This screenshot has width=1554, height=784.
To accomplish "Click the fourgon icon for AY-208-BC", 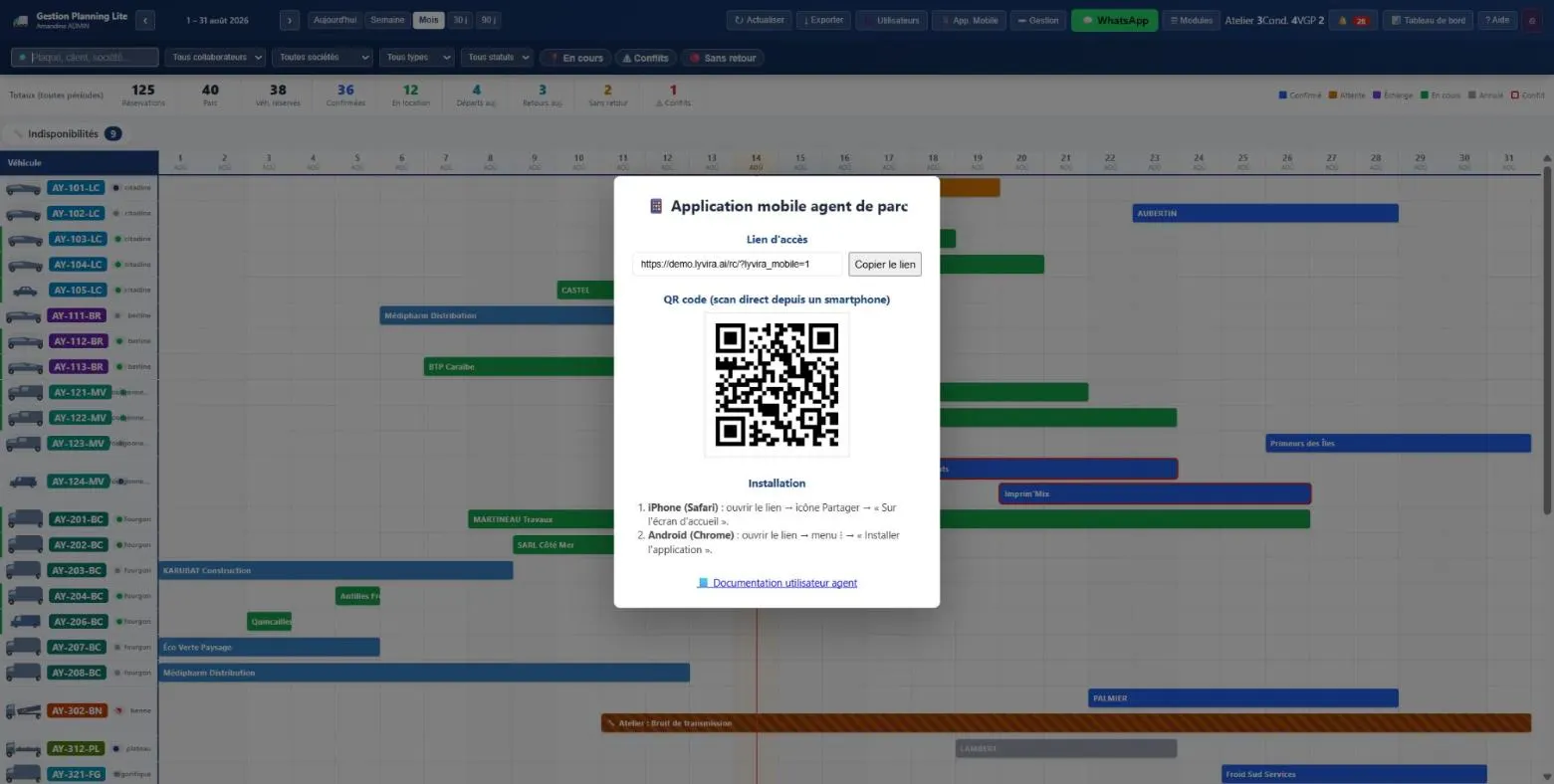I will tap(25, 673).
